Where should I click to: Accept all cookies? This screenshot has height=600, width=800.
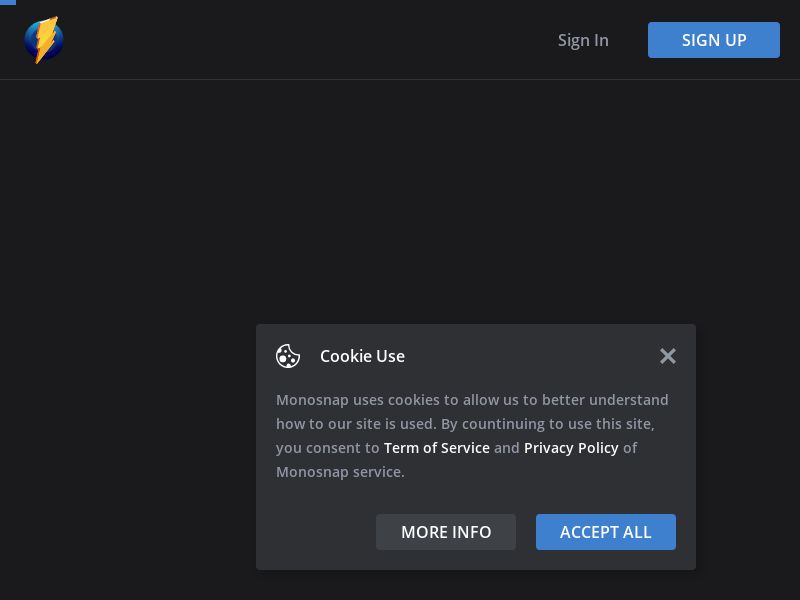coord(606,532)
